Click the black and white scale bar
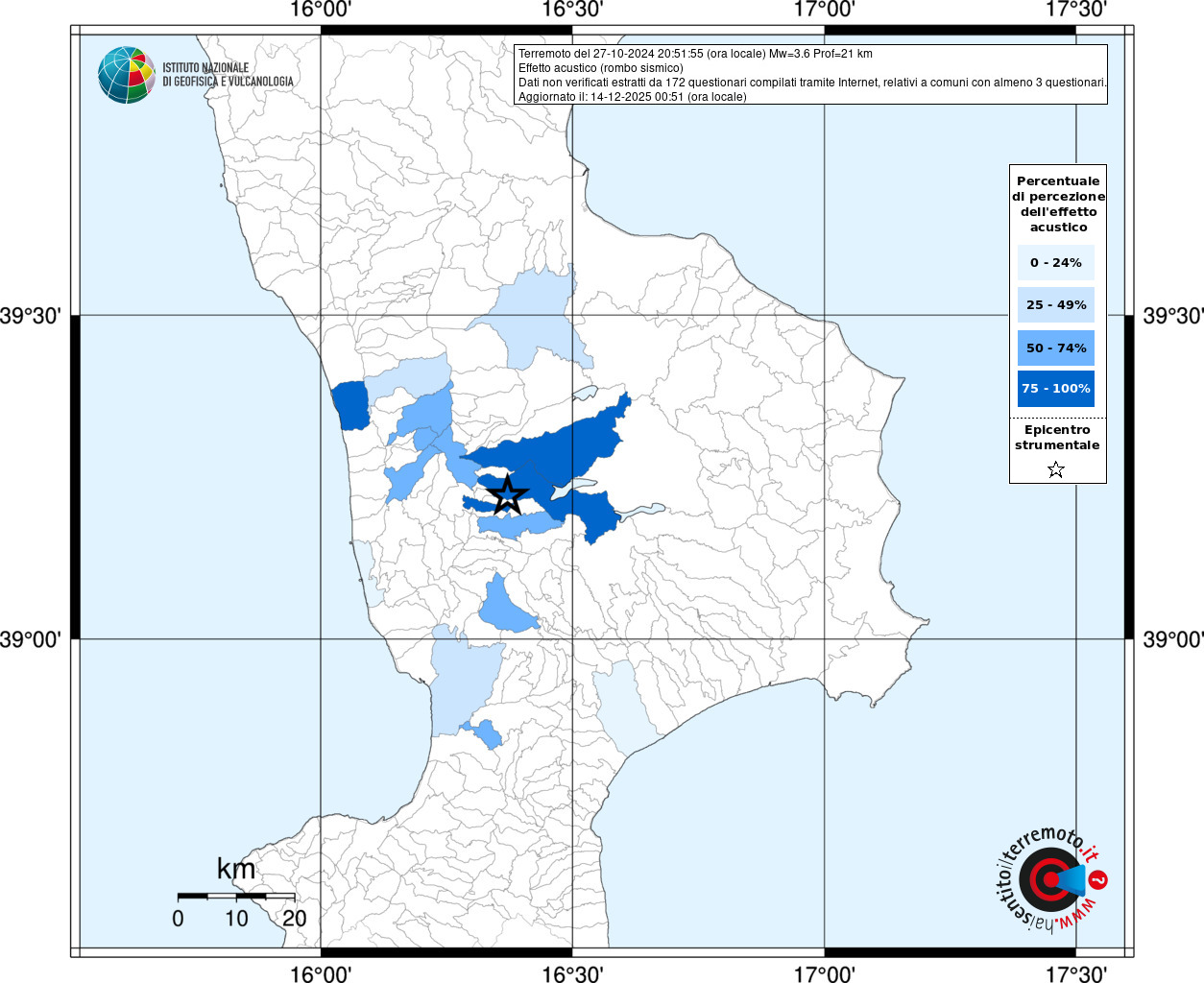The width and height of the screenshot is (1204, 983). pyautogui.click(x=236, y=896)
